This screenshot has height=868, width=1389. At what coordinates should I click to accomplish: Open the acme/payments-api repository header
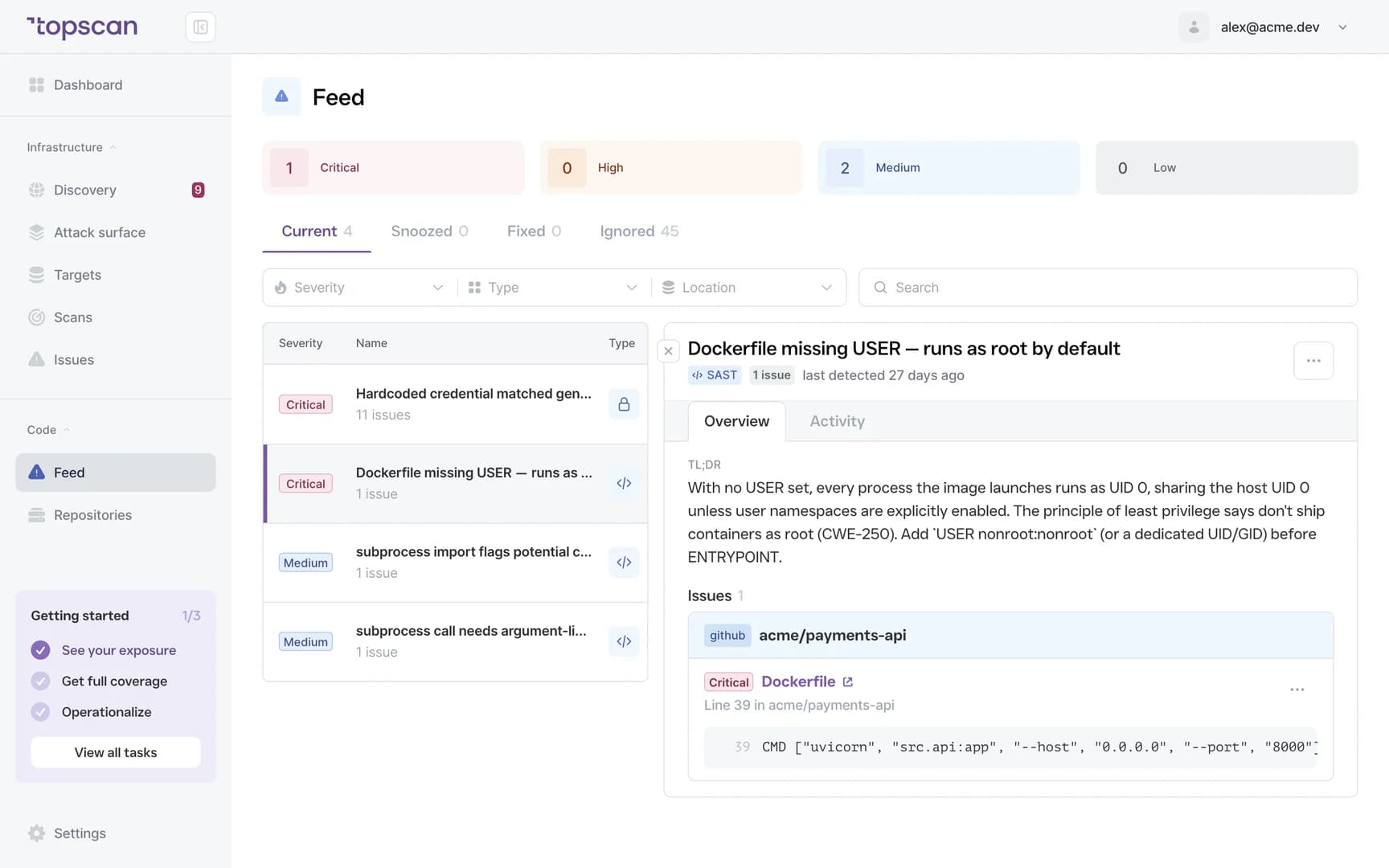coord(1010,636)
